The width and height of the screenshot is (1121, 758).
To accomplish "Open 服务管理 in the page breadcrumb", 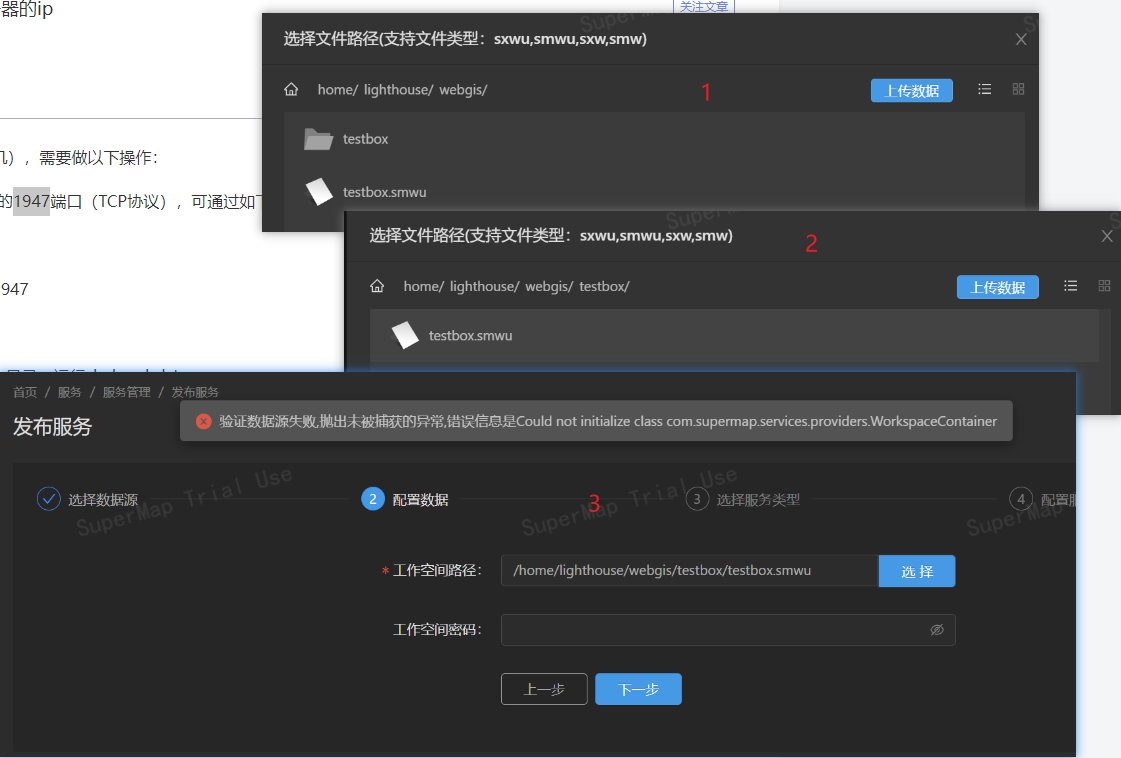I will point(127,392).
